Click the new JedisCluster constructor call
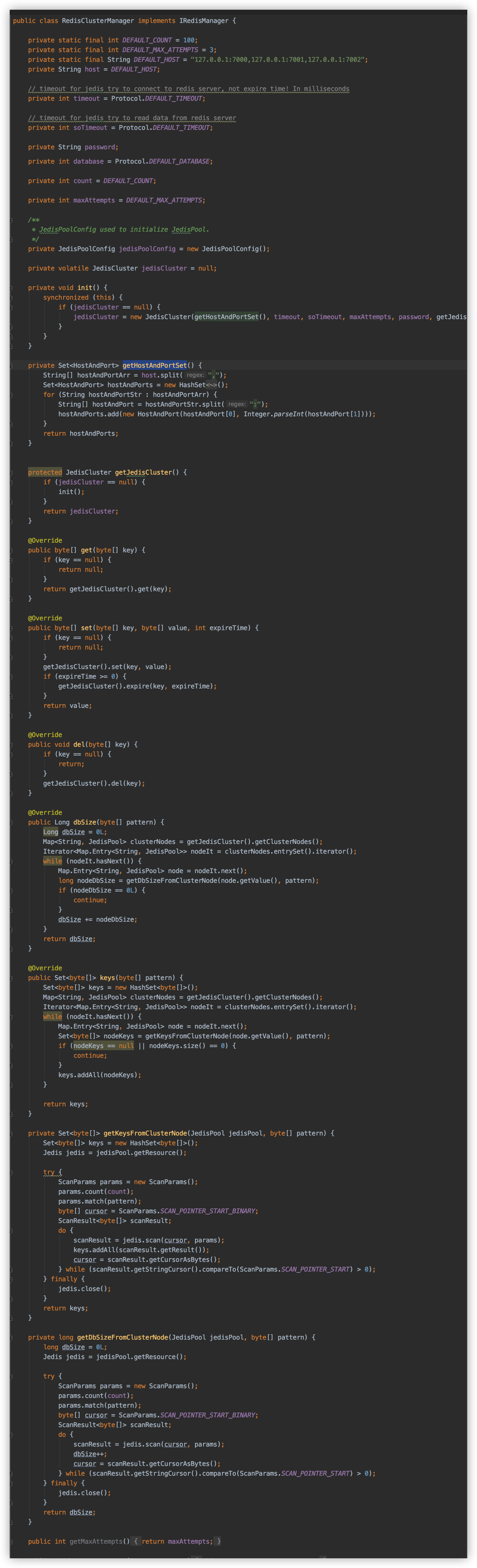Viewport: 477px width, 1568px height. pos(162,317)
